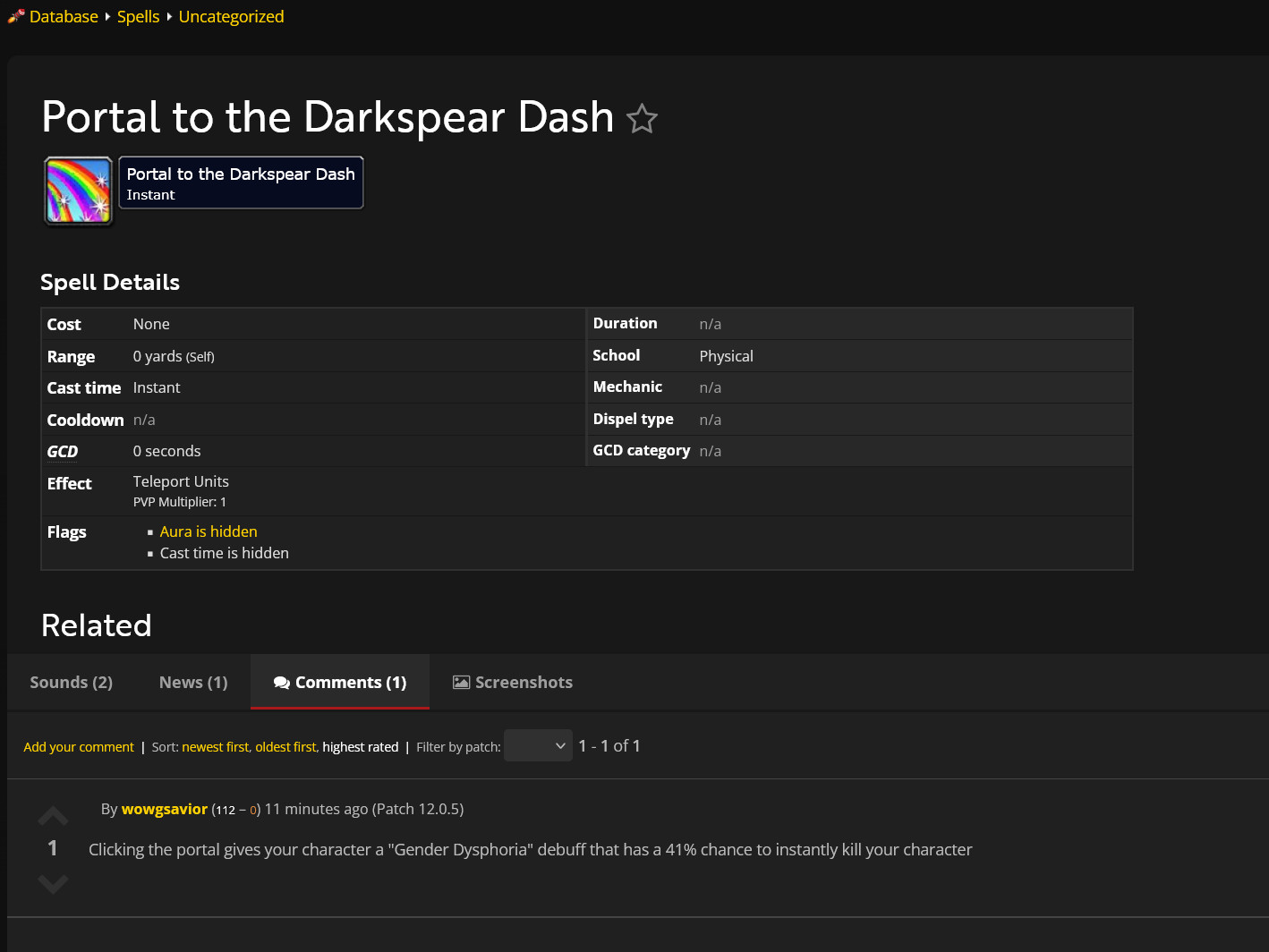Go to Database breadcrumb link
This screenshot has height=952, width=1269.
click(x=64, y=16)
